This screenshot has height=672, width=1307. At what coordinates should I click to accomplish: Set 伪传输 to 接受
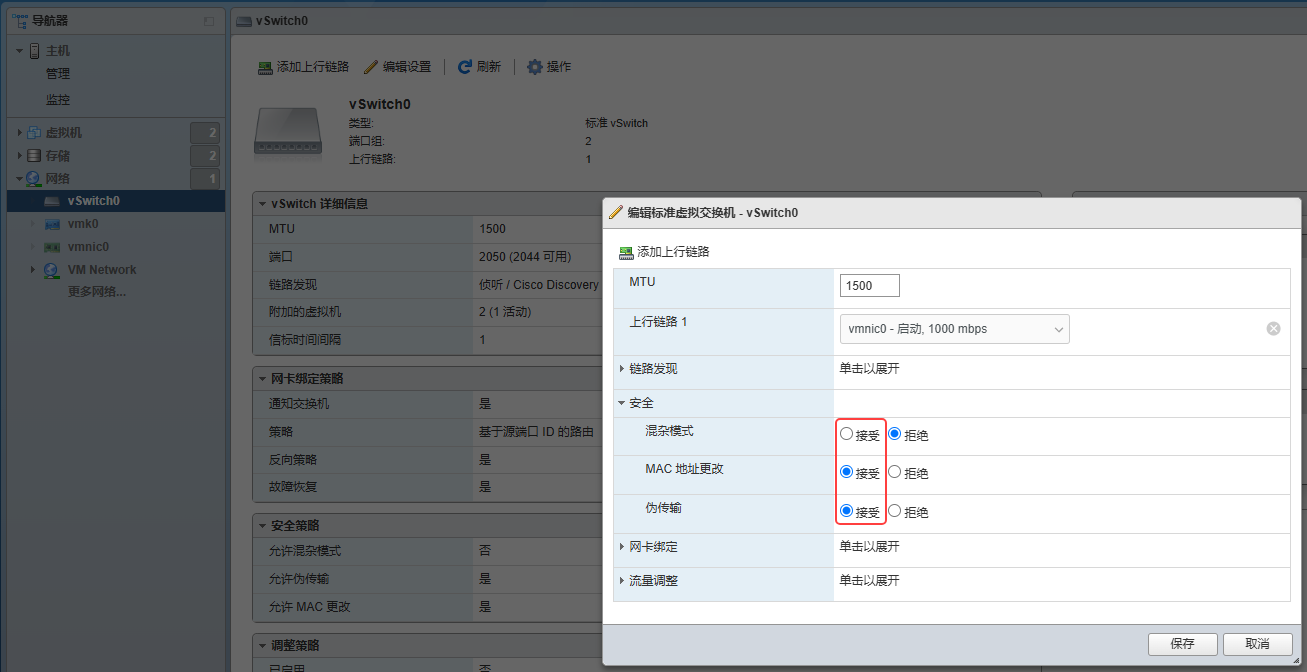click(x=847, y=511)
